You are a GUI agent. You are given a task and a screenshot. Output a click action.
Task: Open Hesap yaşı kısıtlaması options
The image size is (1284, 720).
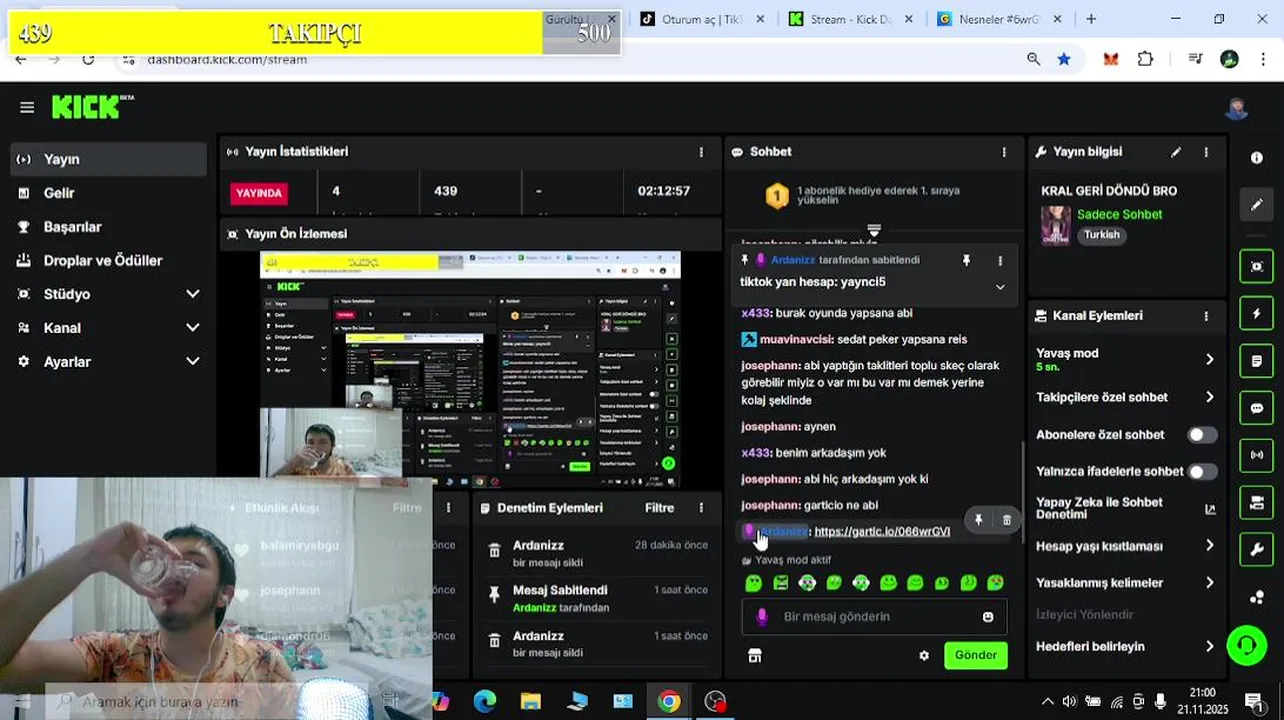[1209, 546]
